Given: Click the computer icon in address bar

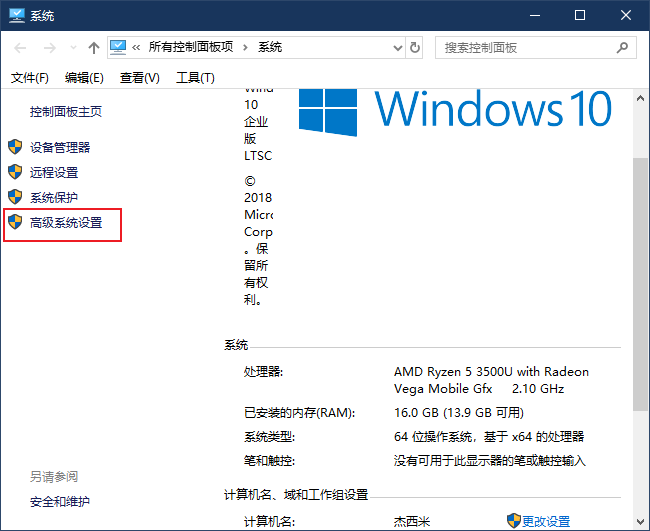Looking at the screenshot, I should pos(118,48).
